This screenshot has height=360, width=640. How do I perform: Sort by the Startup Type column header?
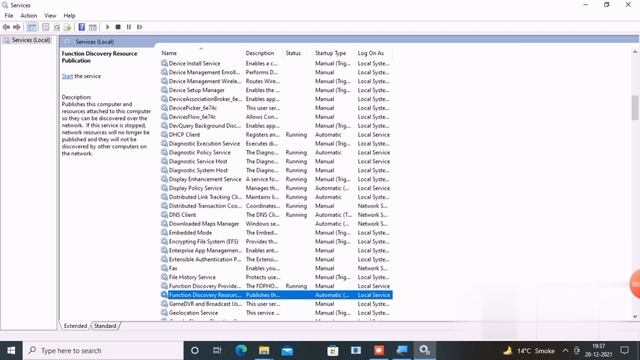(331, 53)
